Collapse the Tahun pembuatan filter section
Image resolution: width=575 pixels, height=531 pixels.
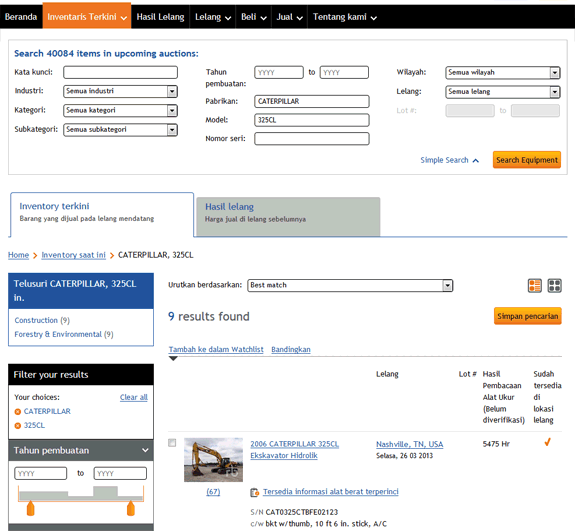pyautogui.click(x=145, y=450)
